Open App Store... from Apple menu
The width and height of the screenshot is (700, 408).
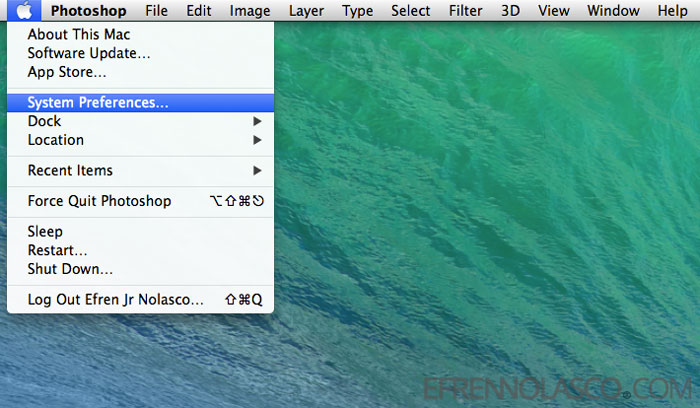(x=141, y=72)
